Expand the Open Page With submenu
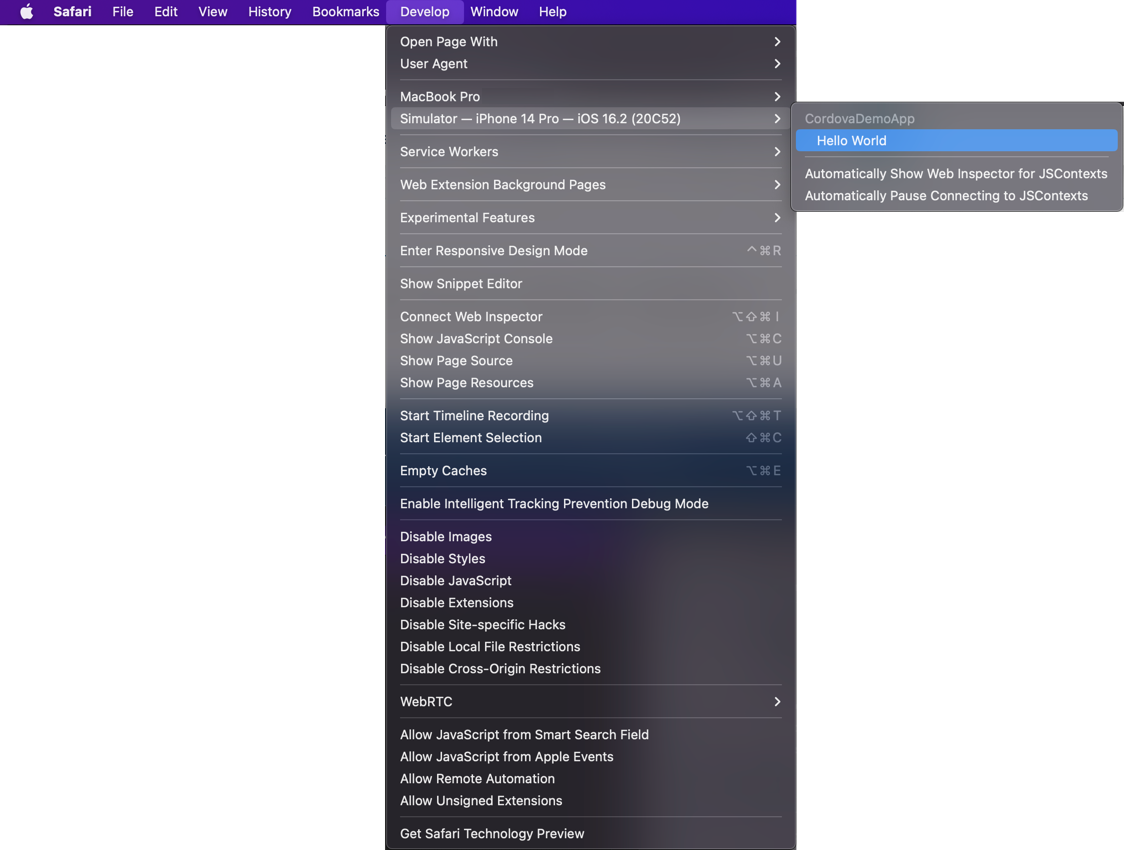The height and width of the screenshot is (850, 1124). tap(591, 42)
